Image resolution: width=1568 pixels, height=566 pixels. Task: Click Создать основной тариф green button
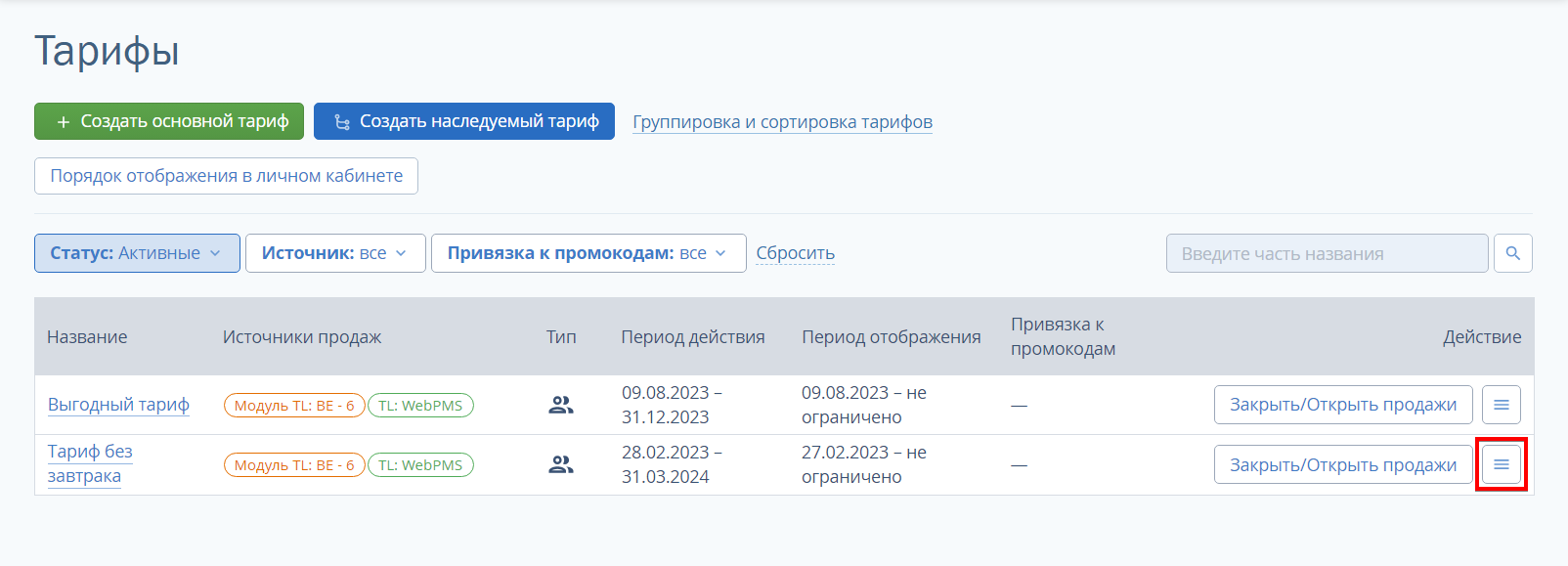click(x=169, y=121)
